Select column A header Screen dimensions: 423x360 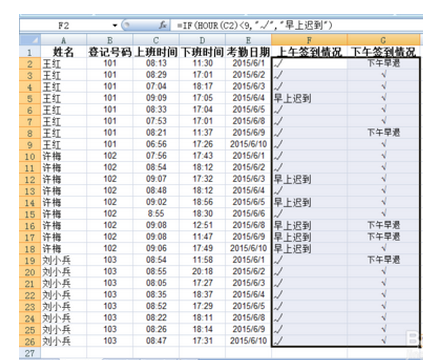point(64,40)
